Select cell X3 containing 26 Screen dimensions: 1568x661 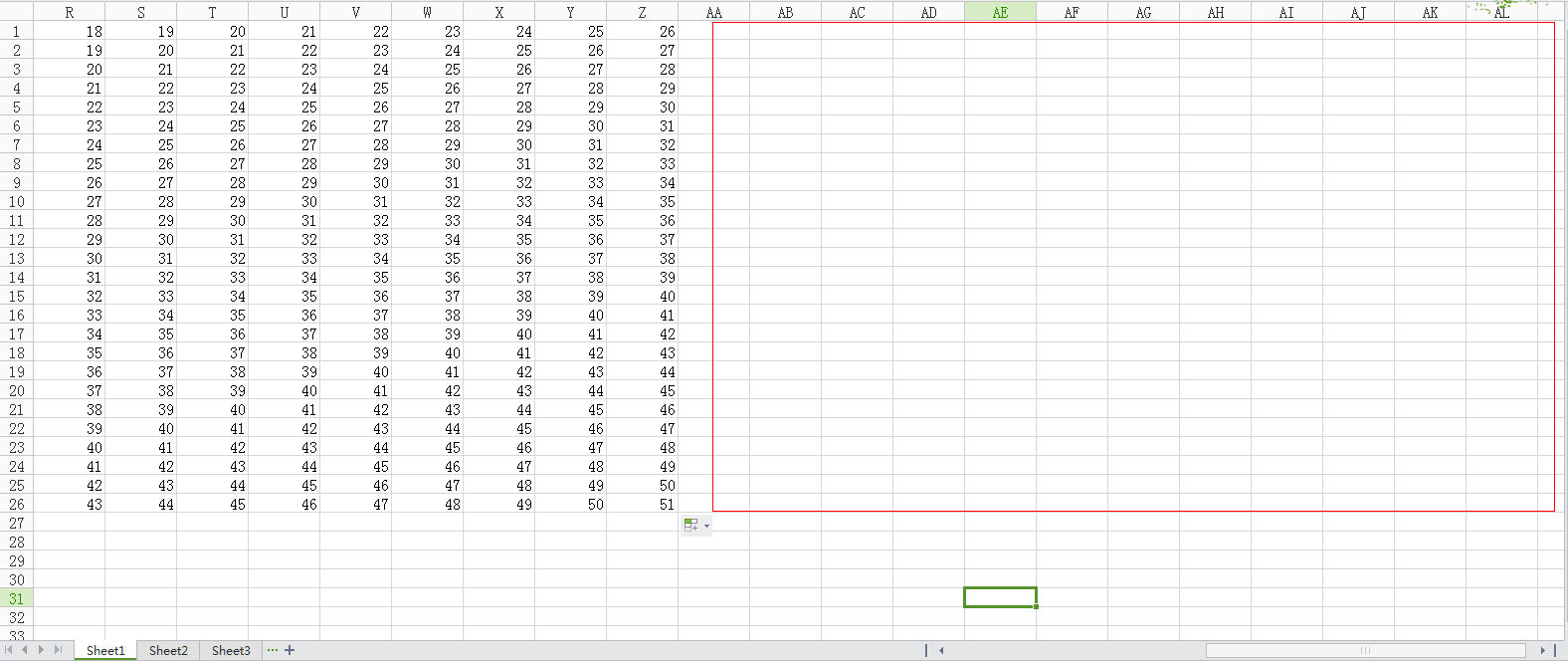point(499,69)
